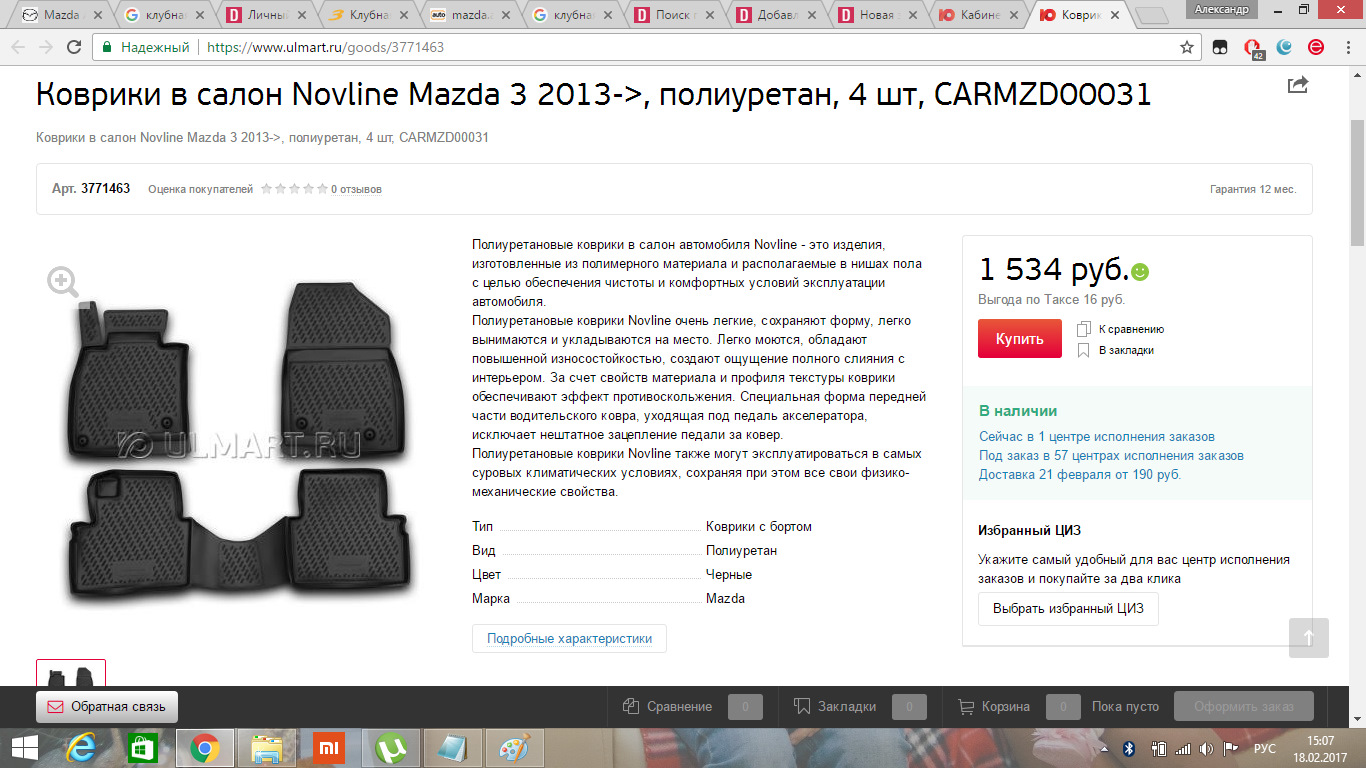Open the Paint palette icon in taskbar
1366x768 pixels.
point(514,748)
